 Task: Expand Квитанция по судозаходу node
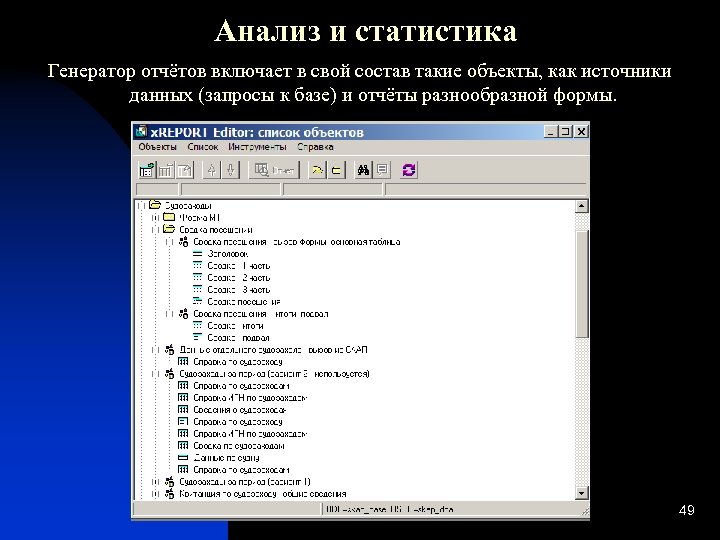pyautogui.click(x=155, y=494)
